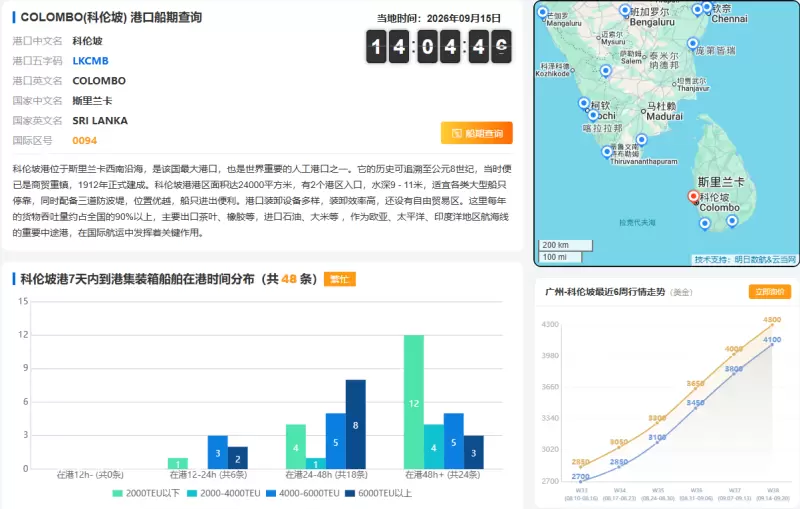
Task: Click the SRI LANKA country name
Action: coord(100,121)
